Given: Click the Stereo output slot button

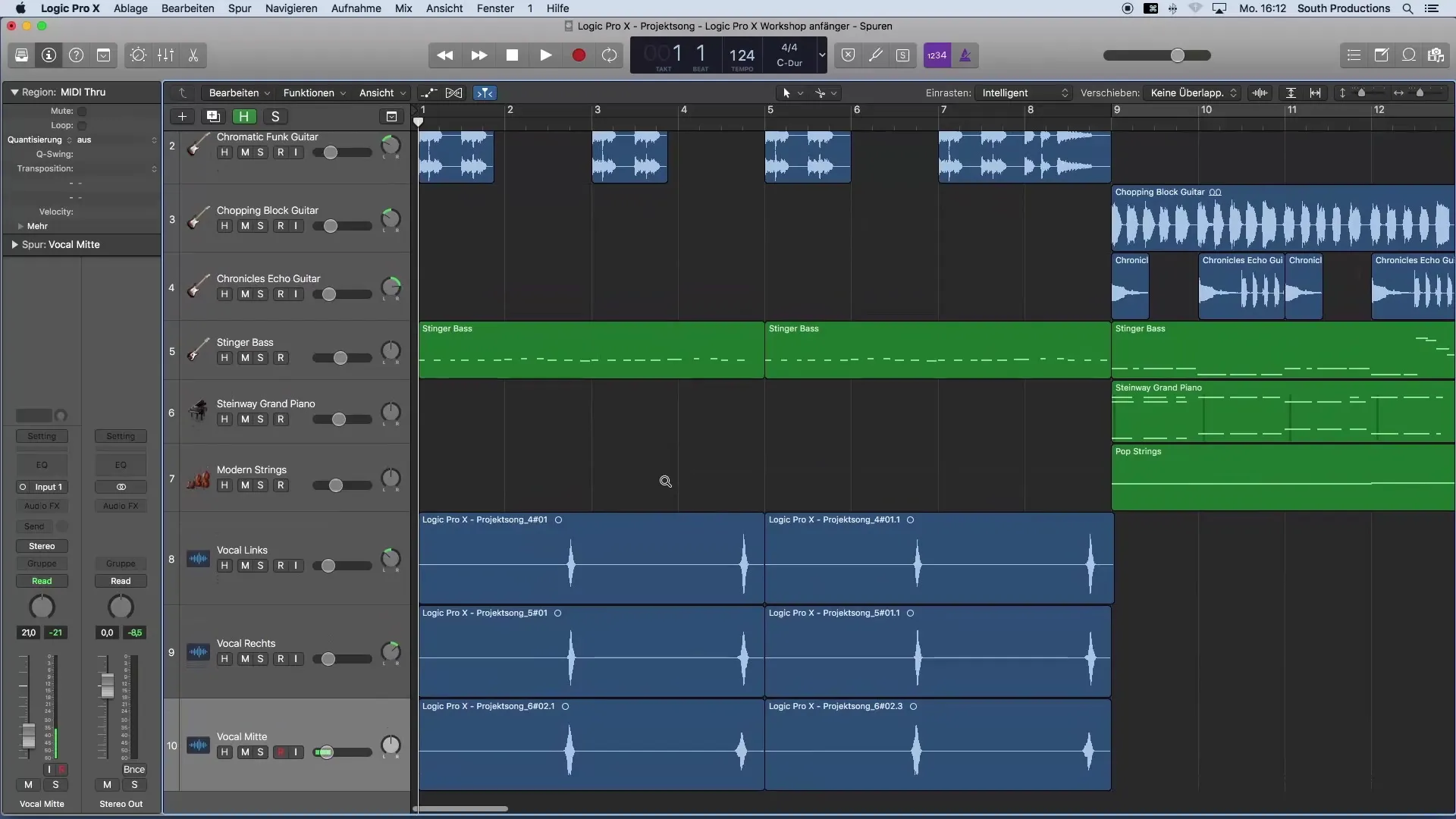Looking at the screenshot, I should (42, 547).
